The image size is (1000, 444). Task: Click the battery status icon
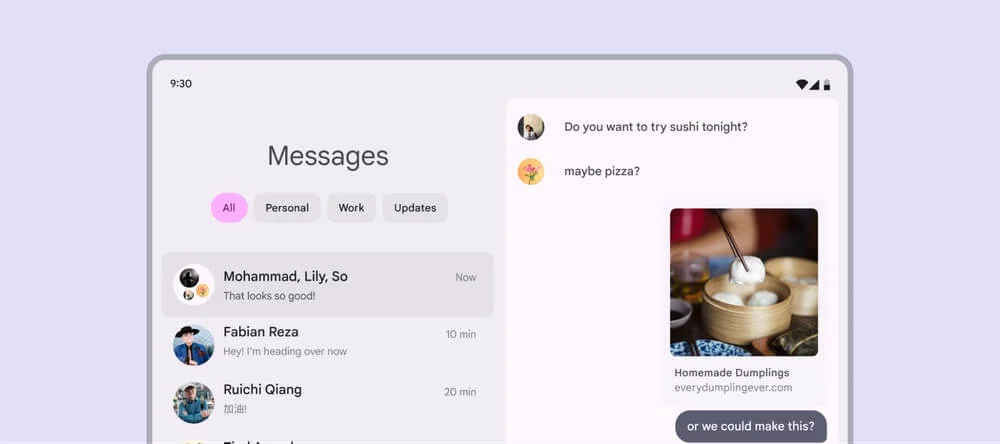click(827, 84)
